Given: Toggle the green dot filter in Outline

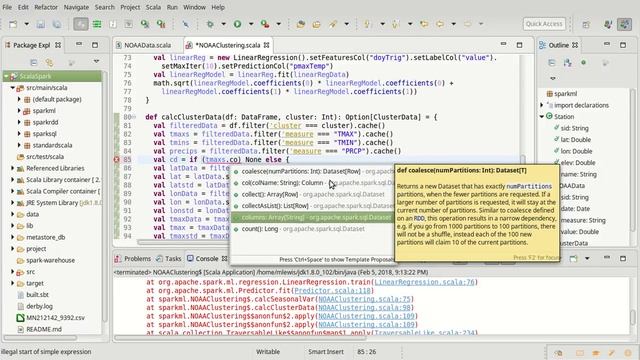Looking at the screenshot, I should click(584, 62).
